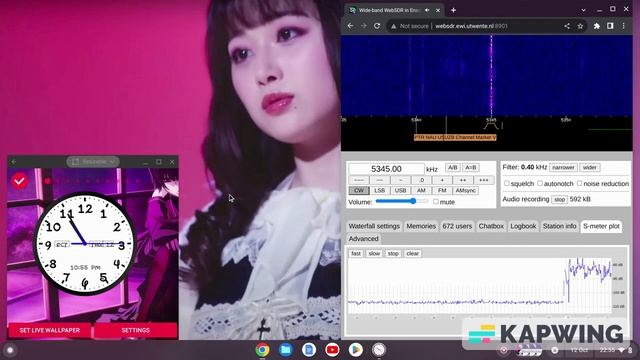Check the mute checkbox
Viewport: 640px width, 360px height.
[436, 202]
